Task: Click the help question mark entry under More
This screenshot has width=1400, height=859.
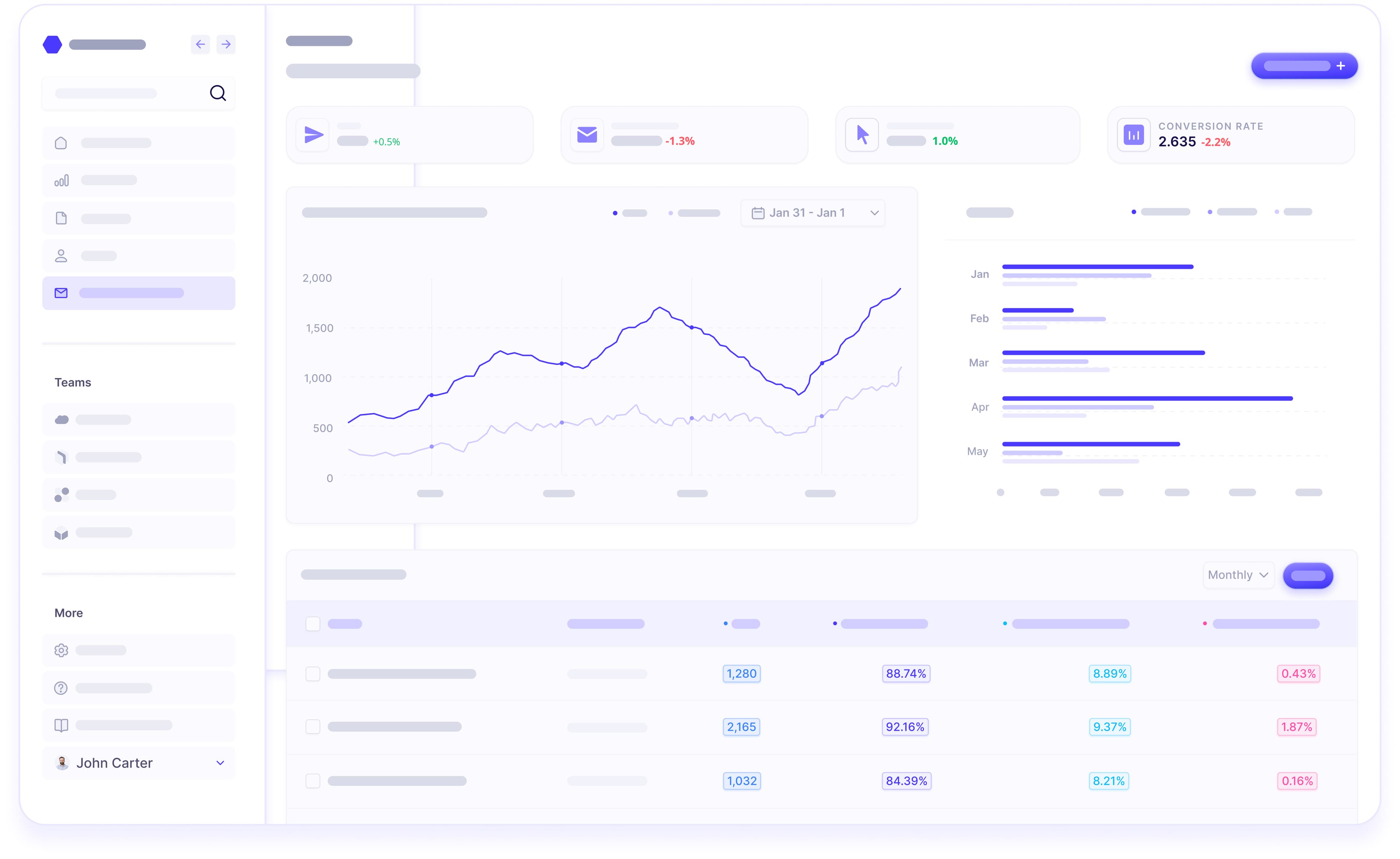Action: click(x=61, y=687)
